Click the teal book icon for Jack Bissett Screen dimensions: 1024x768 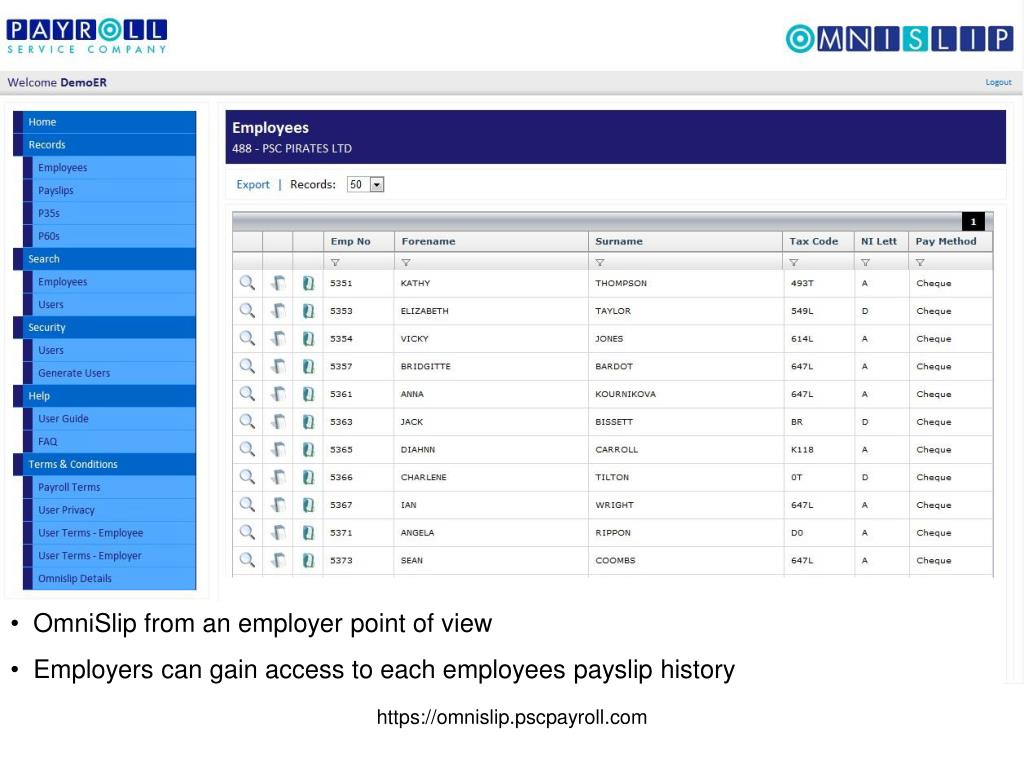pos(308,422)
